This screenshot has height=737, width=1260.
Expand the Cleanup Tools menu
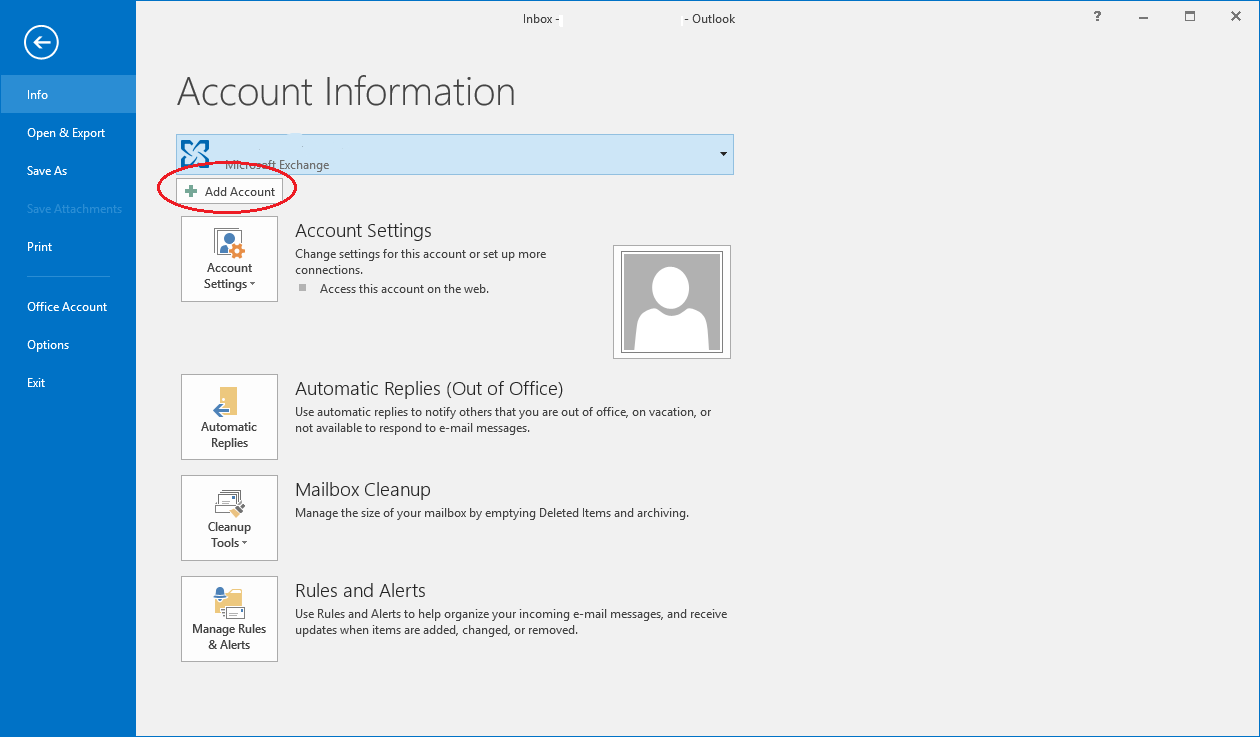click(229, 518)
